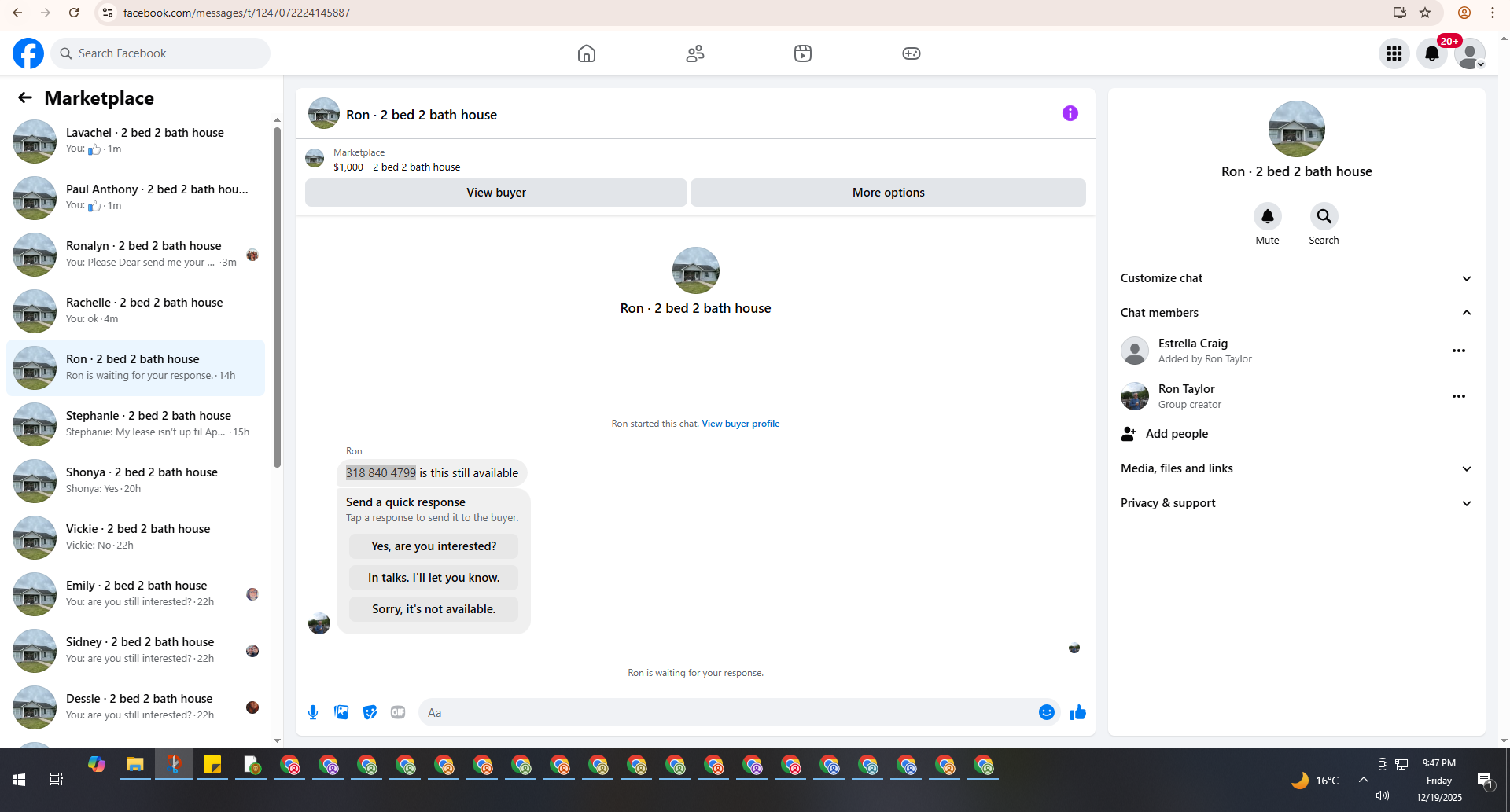Open the Gaming icon in top navigation

tap(912, 53)
